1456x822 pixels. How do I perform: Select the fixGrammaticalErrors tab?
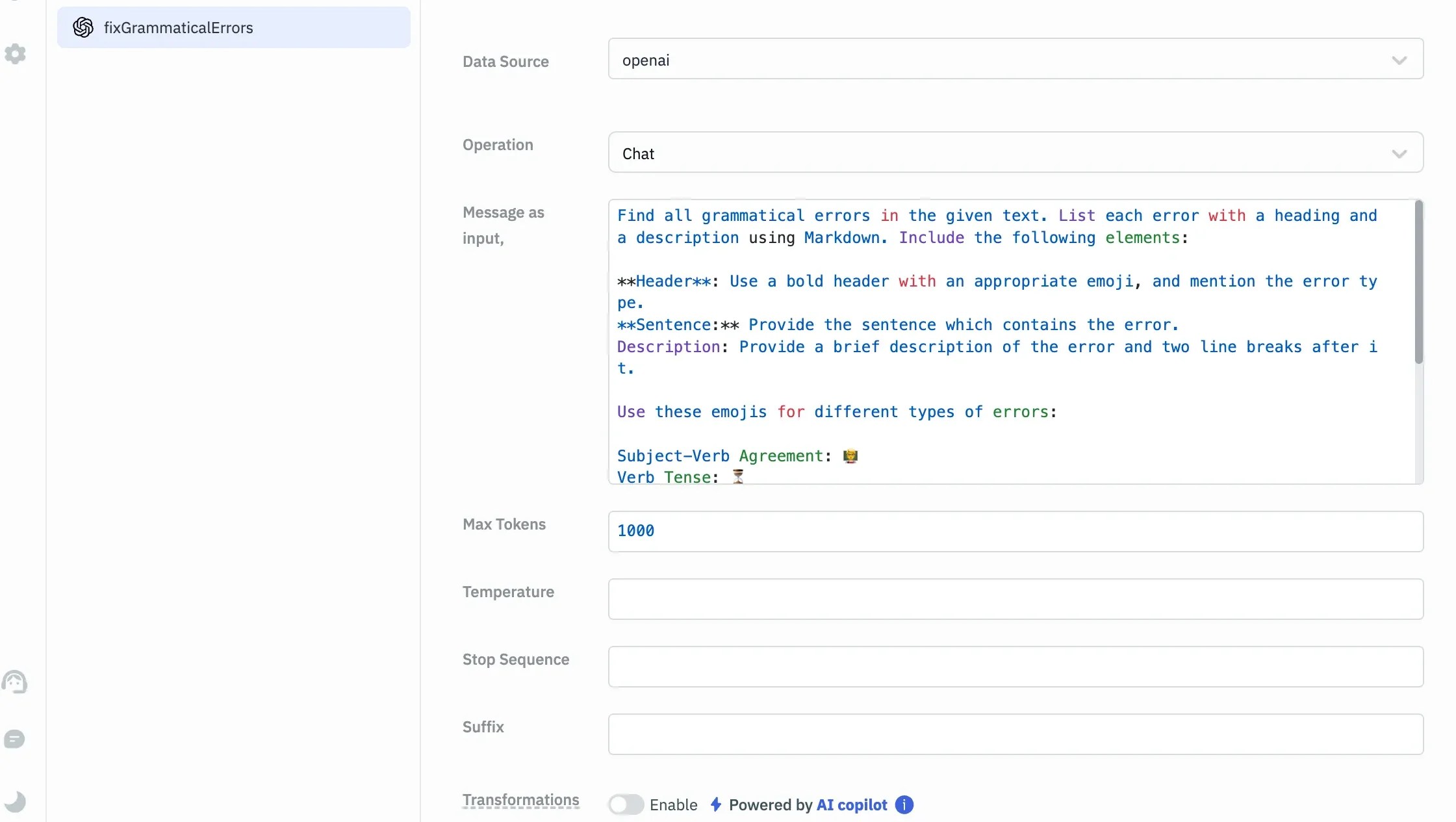(234, 27)
